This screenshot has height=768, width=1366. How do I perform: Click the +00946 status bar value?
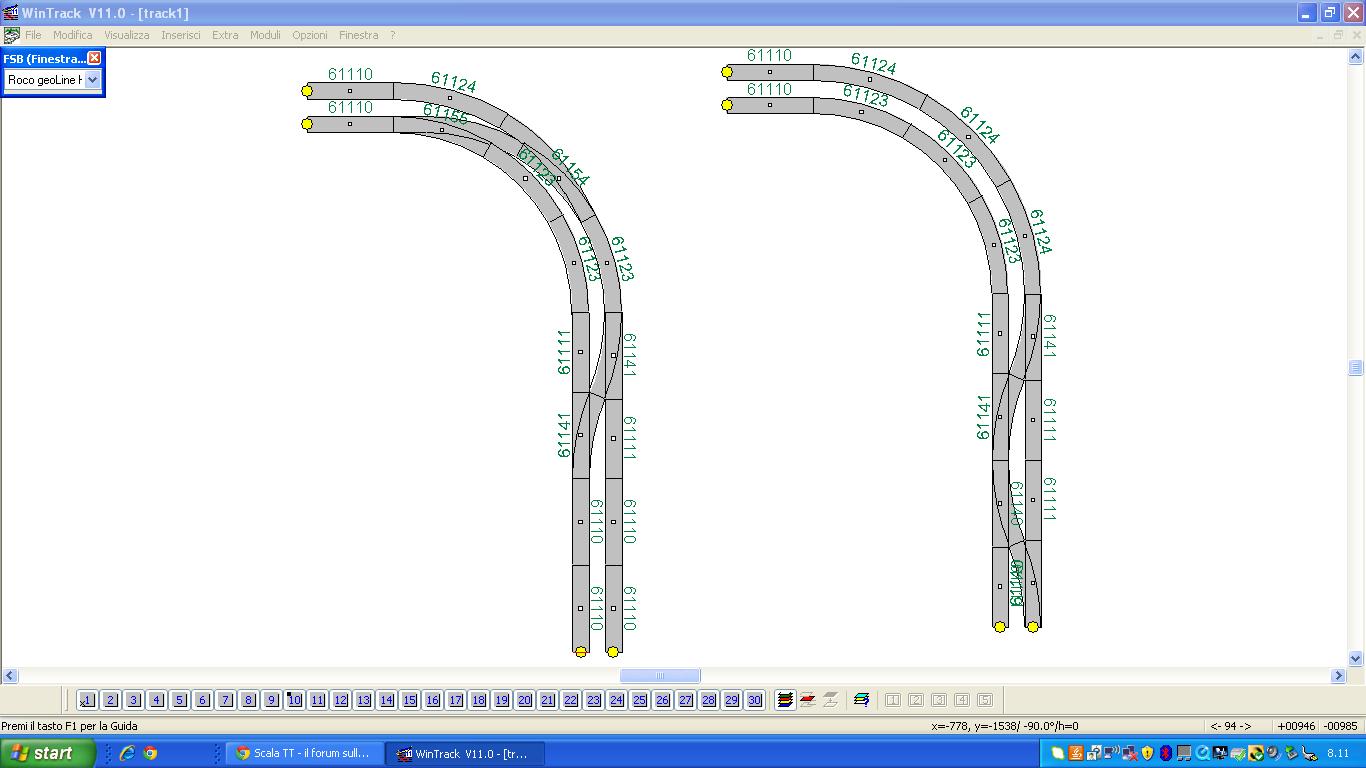pos(1295,726)
